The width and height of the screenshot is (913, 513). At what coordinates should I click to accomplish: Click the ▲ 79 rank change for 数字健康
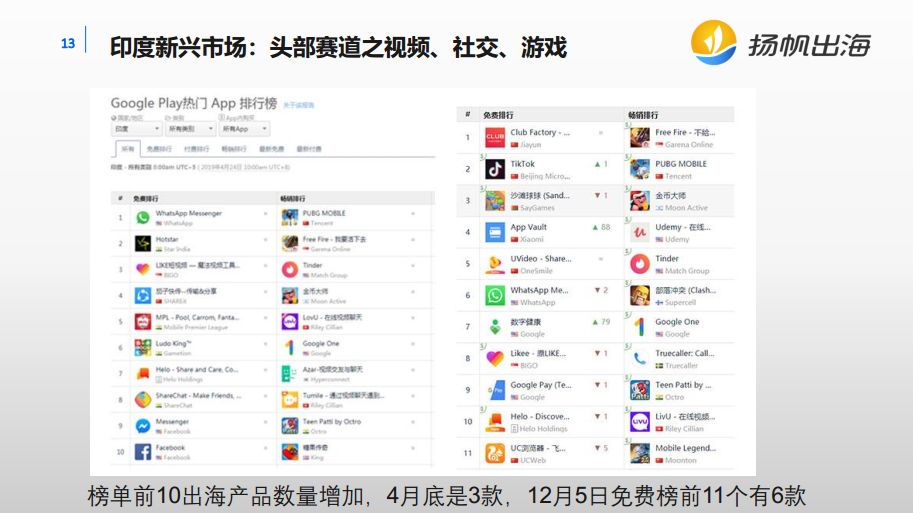pos(601,322)
